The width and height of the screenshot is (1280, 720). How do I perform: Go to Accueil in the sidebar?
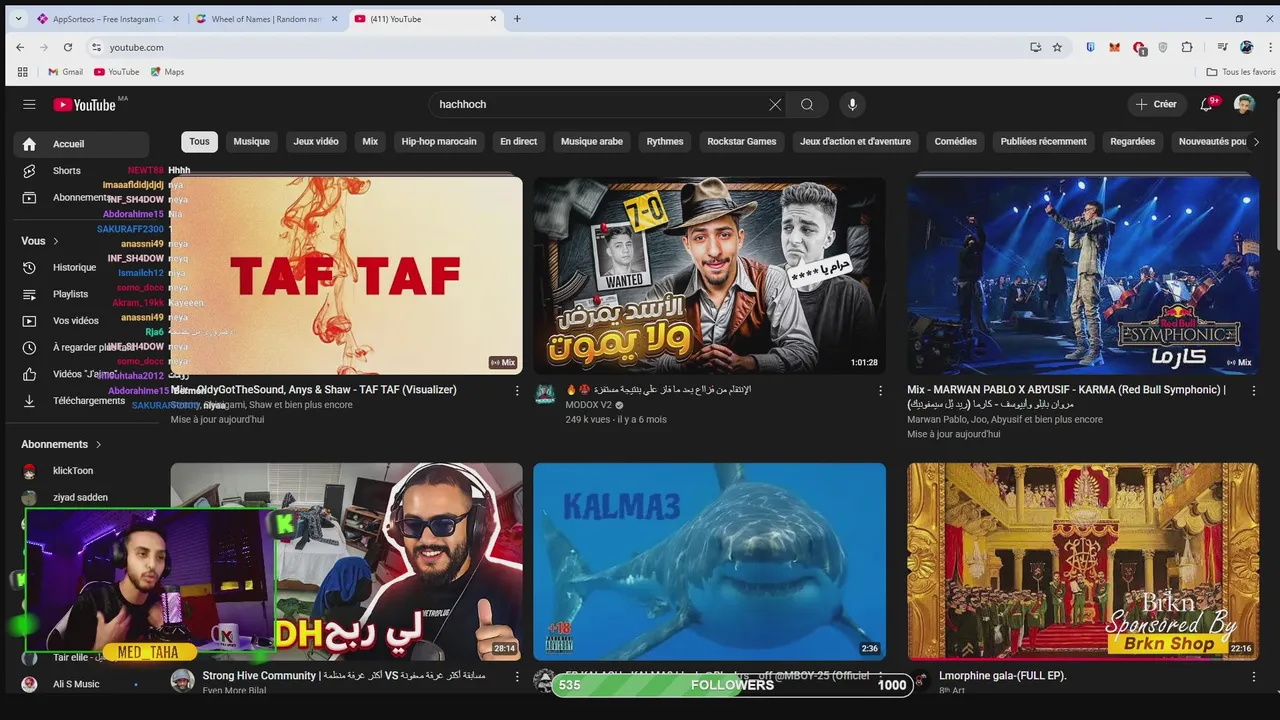pos(82,144)
